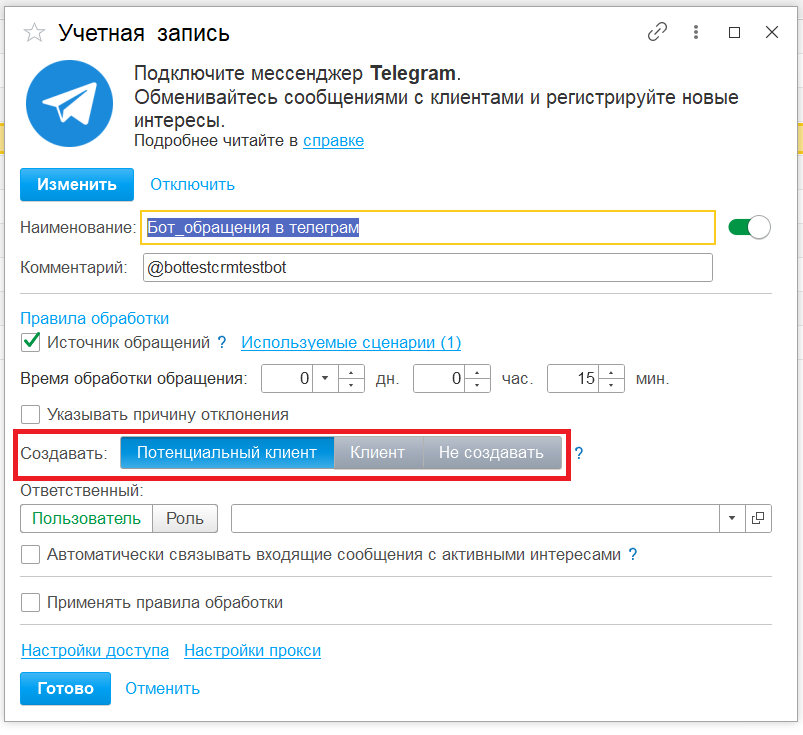The height and width of the screenshot is (735, 803).
Task: Click the Отменить link
Action: click(x=162, y=688)
